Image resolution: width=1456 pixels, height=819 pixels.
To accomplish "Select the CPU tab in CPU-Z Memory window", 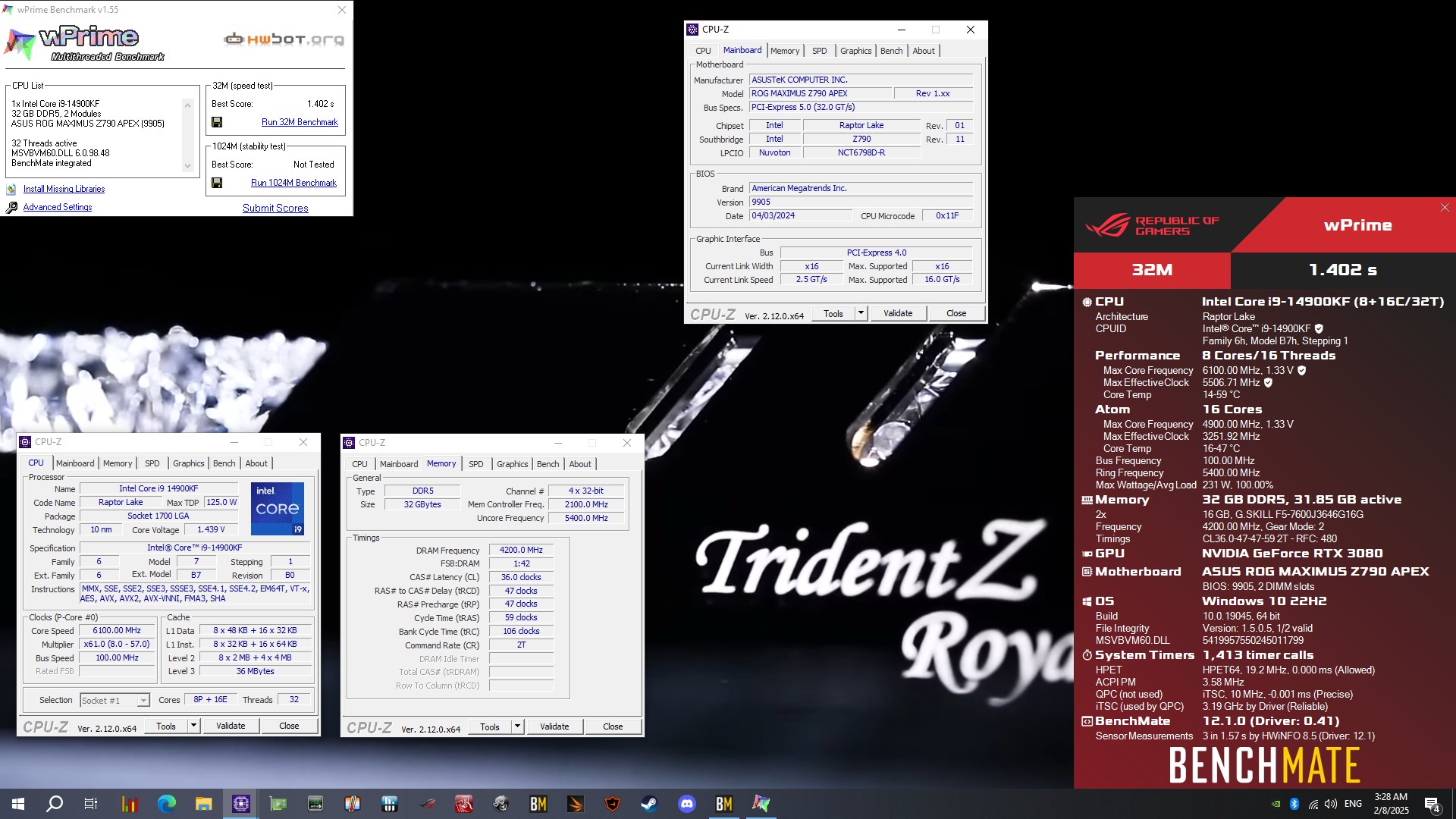I will point(359,464).
